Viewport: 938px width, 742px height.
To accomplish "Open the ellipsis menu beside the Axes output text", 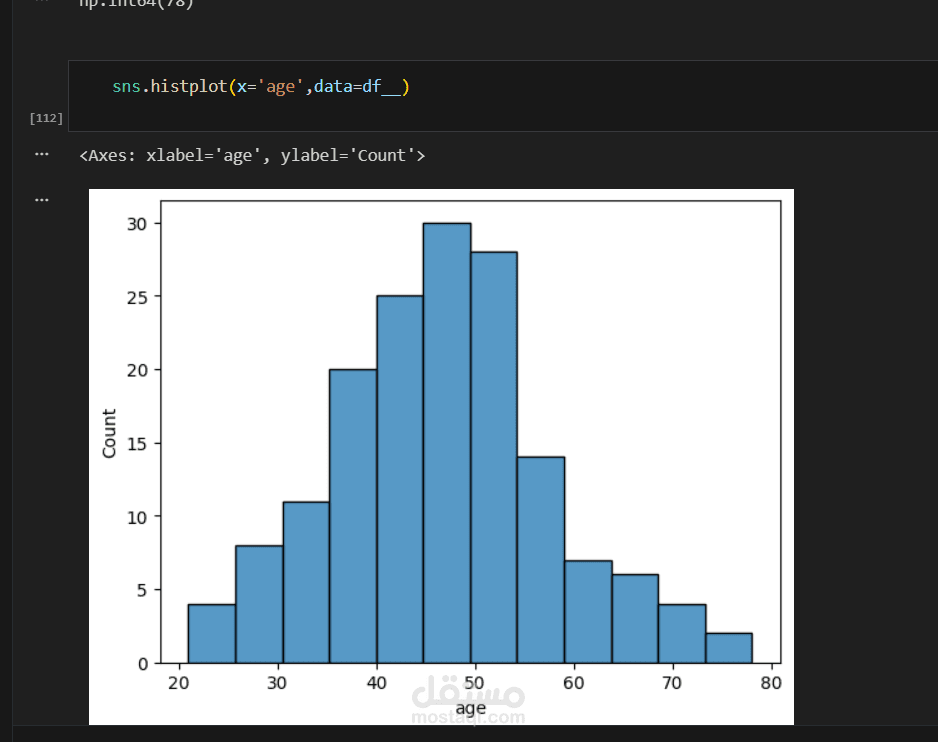I will tap(41, 154).
